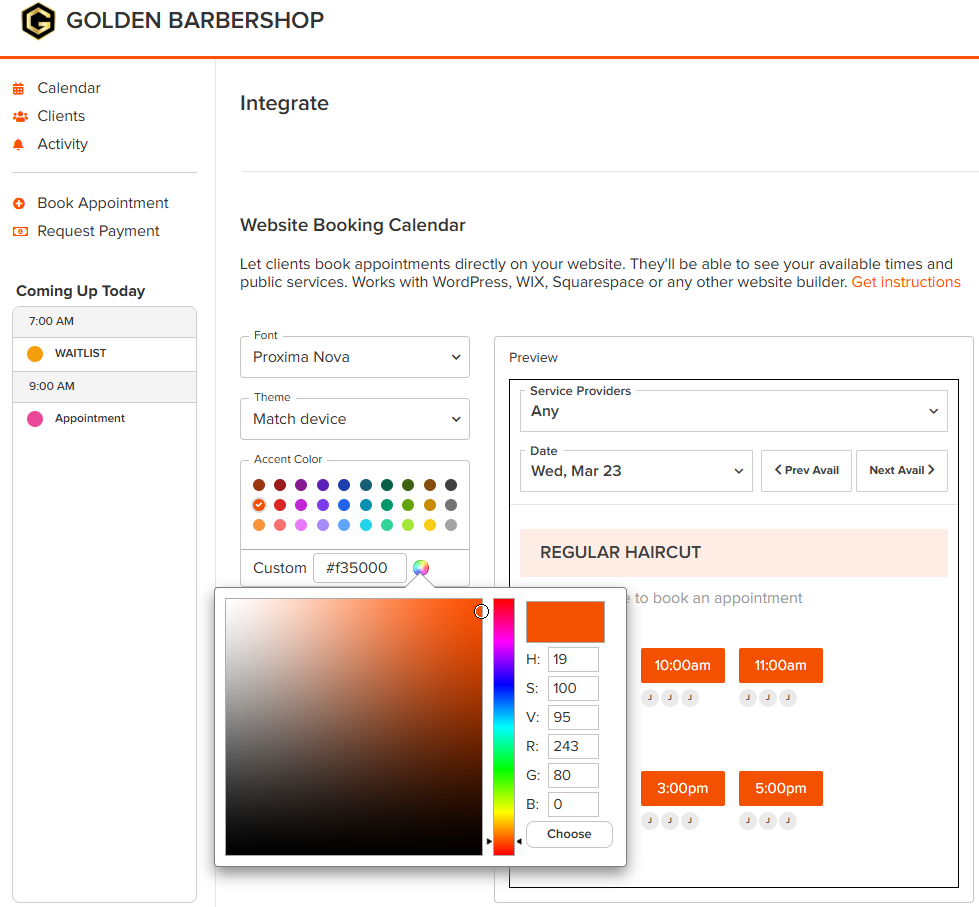Pick the selected orange-red checkmarked accent swatch
This screenshot has width=979, height=907.
point(259,505)
